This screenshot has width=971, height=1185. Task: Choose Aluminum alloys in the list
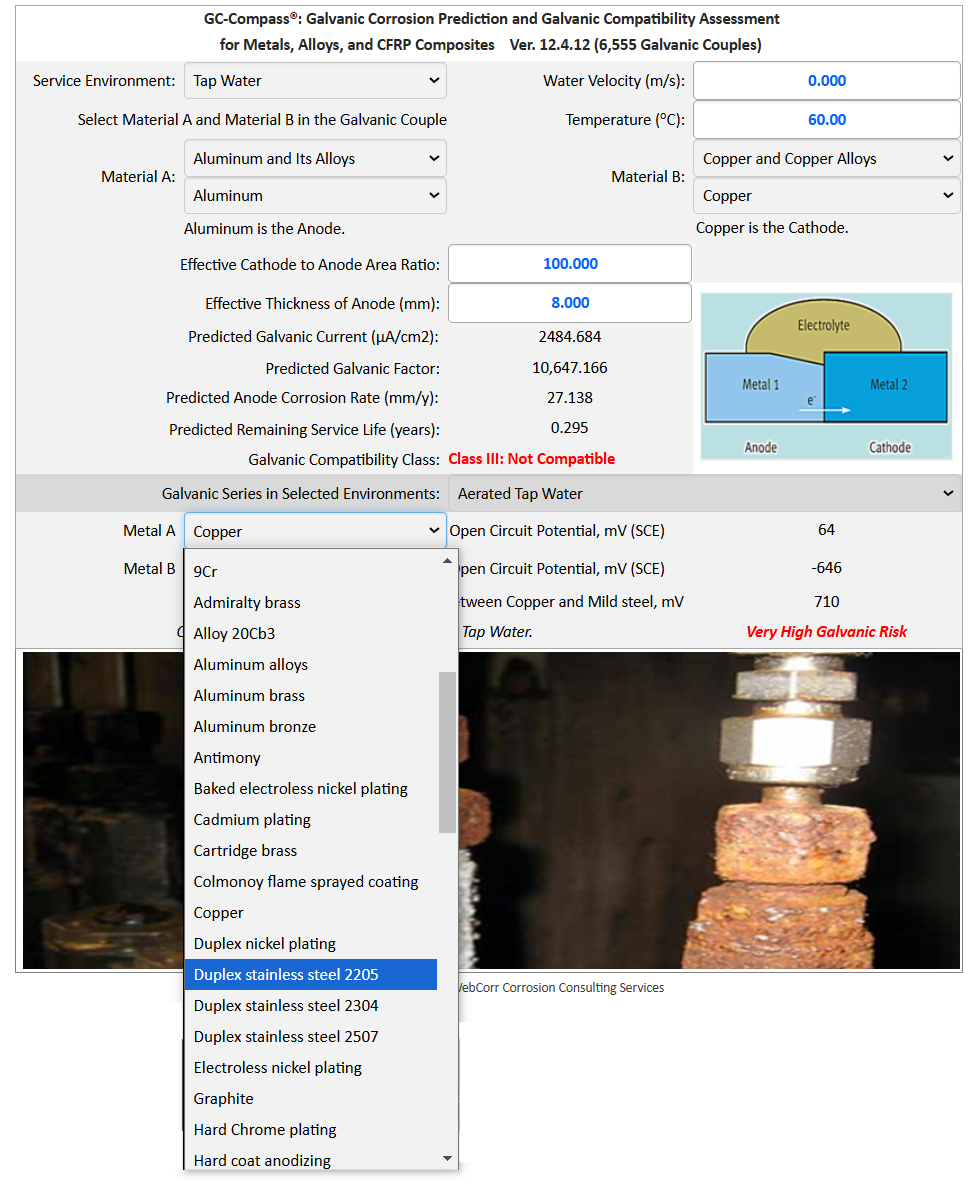311,664
